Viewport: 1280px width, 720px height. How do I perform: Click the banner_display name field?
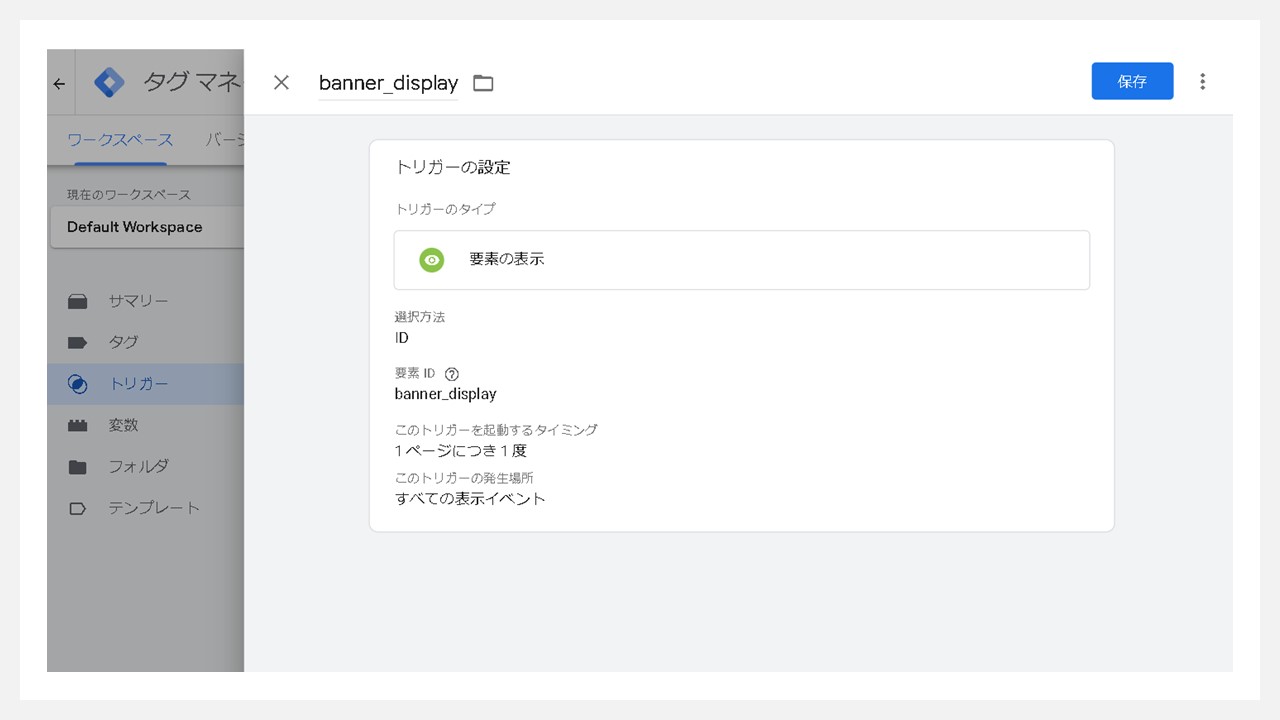click(x=387, y=83)
